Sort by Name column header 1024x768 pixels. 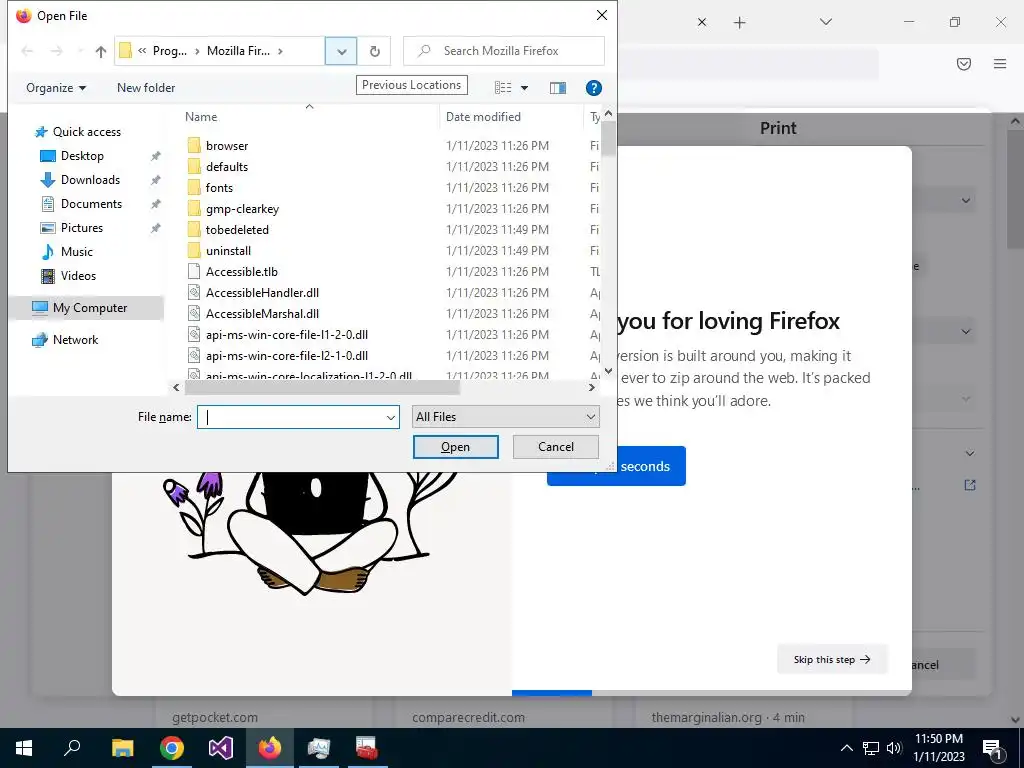201,117
